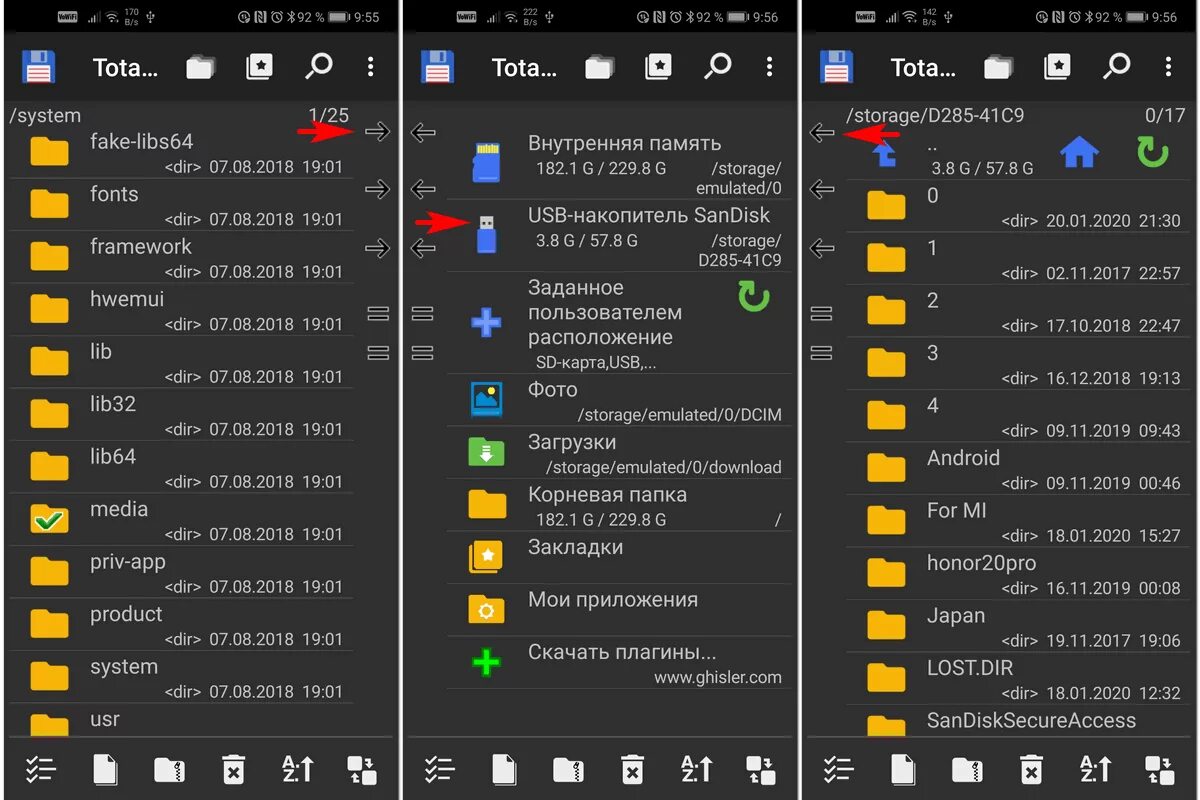Image resolution: width=1200 pixels, height=800 pixels.
Task: Create a new file using document icon
Action: [105, 769]
